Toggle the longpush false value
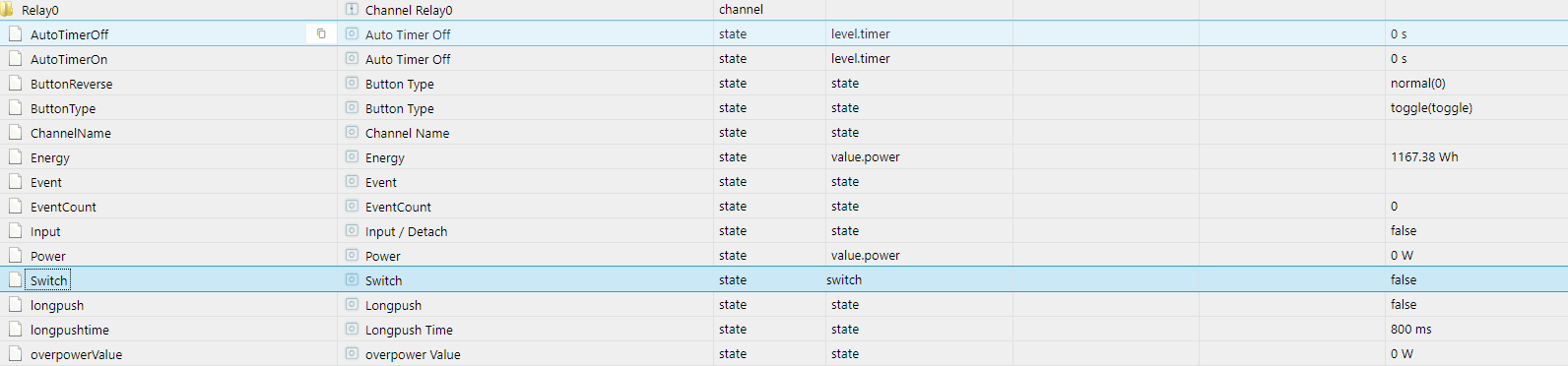Image resolution: width=1568 pixels, height=366 pixels. point(1404,304)
